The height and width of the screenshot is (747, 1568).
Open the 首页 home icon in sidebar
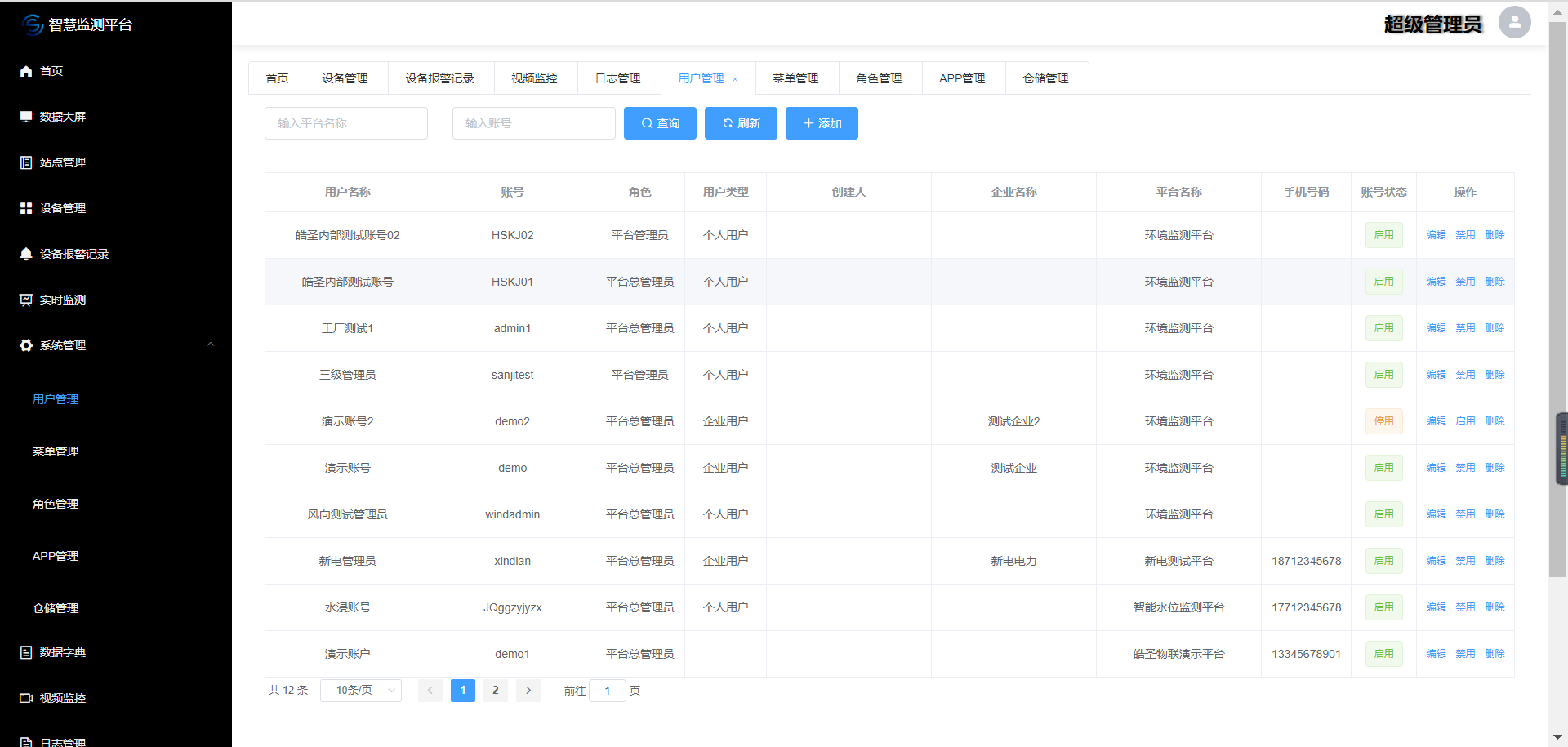point(26,71)
